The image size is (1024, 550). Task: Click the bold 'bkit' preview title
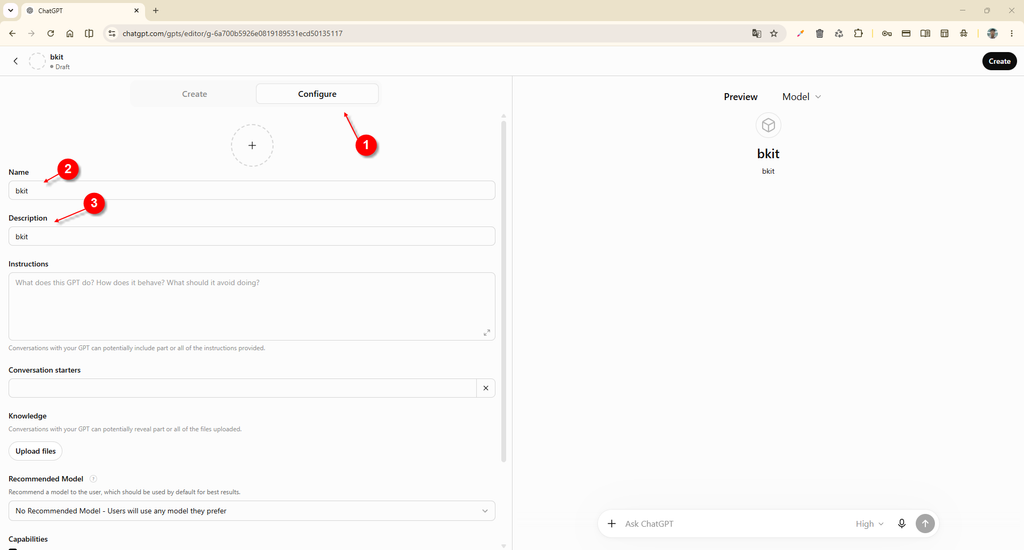[768, 154]
